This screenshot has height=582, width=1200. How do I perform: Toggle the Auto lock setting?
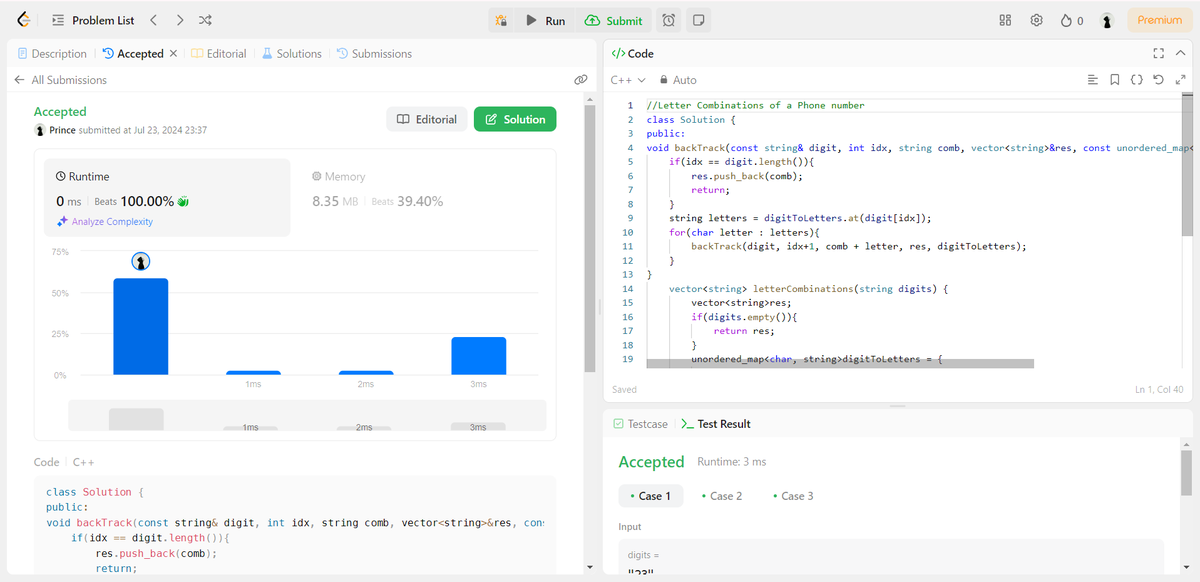pyautogui.click(x=678, y=80)
